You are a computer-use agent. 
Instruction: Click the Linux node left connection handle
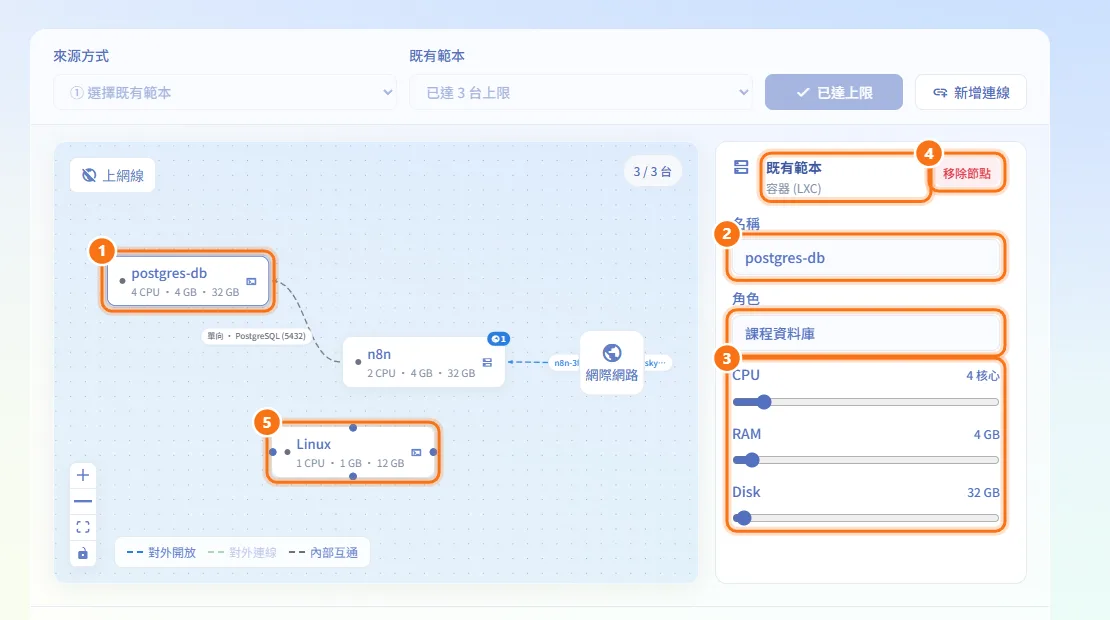273,452
